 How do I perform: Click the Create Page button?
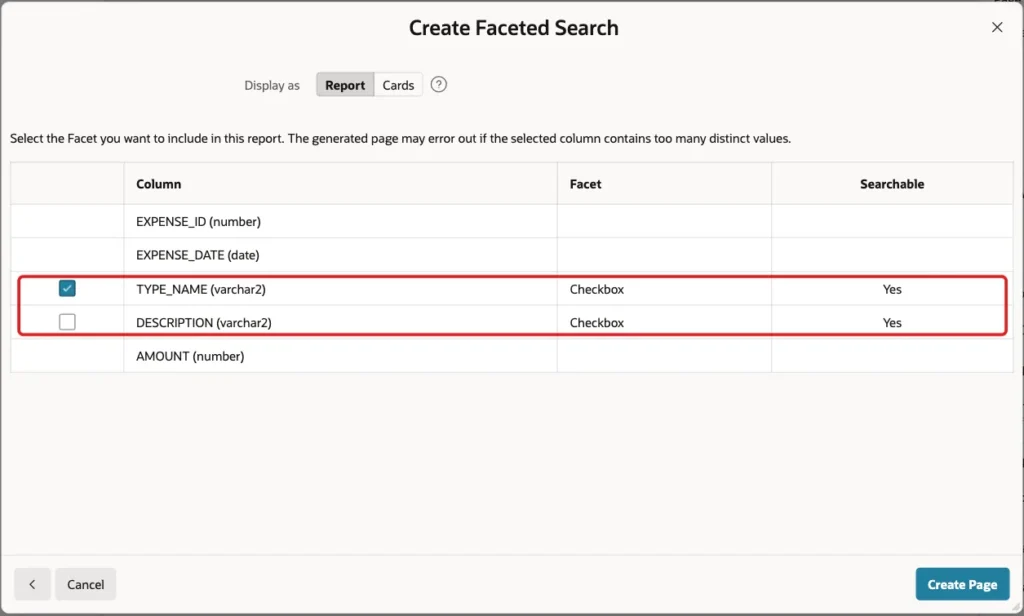pos(962,584)
